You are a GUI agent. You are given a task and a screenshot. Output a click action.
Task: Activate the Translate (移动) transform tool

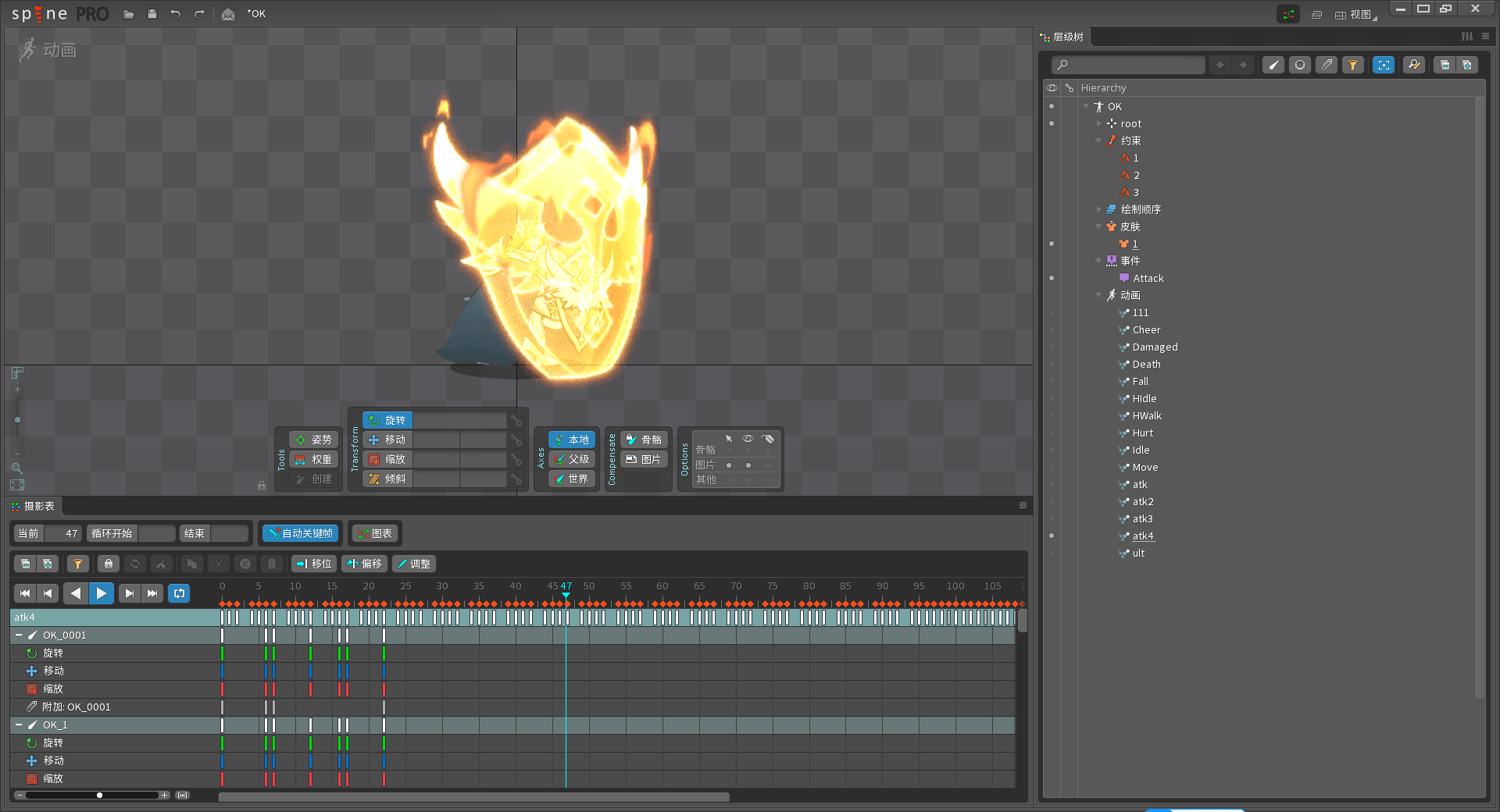(x=387, y=440)
